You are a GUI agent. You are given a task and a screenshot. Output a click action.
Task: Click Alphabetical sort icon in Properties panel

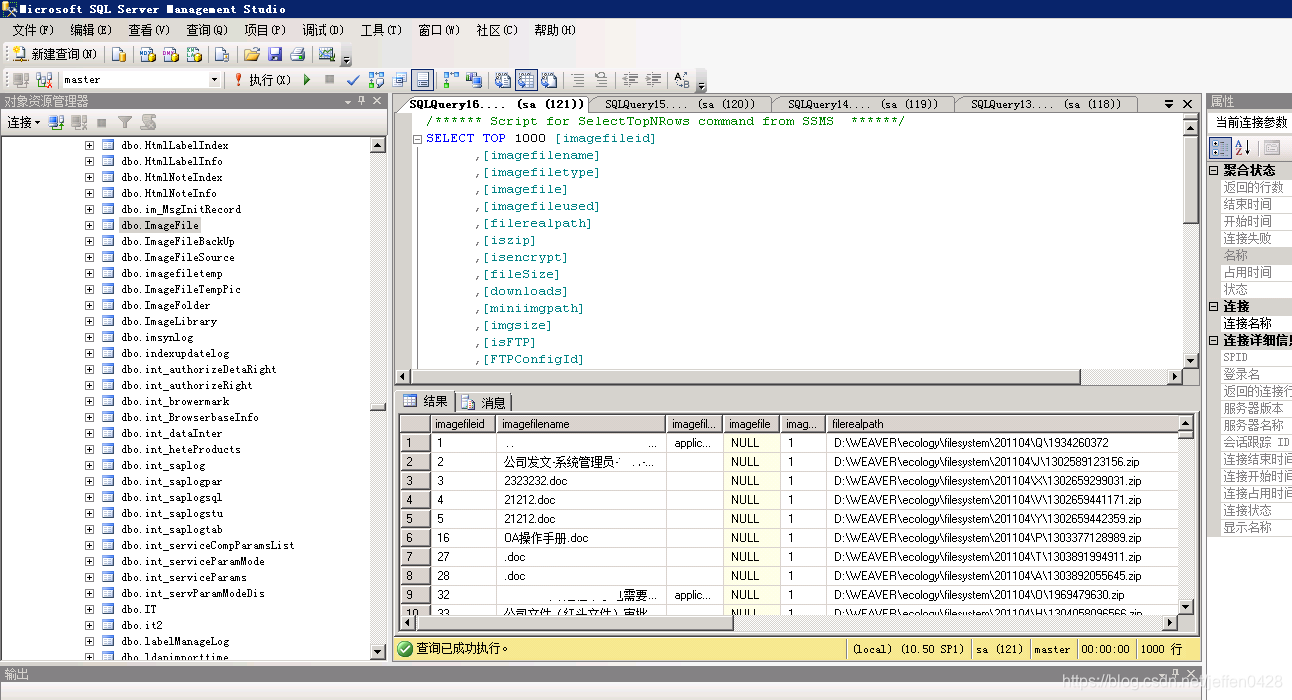(x=1242, y=148)
